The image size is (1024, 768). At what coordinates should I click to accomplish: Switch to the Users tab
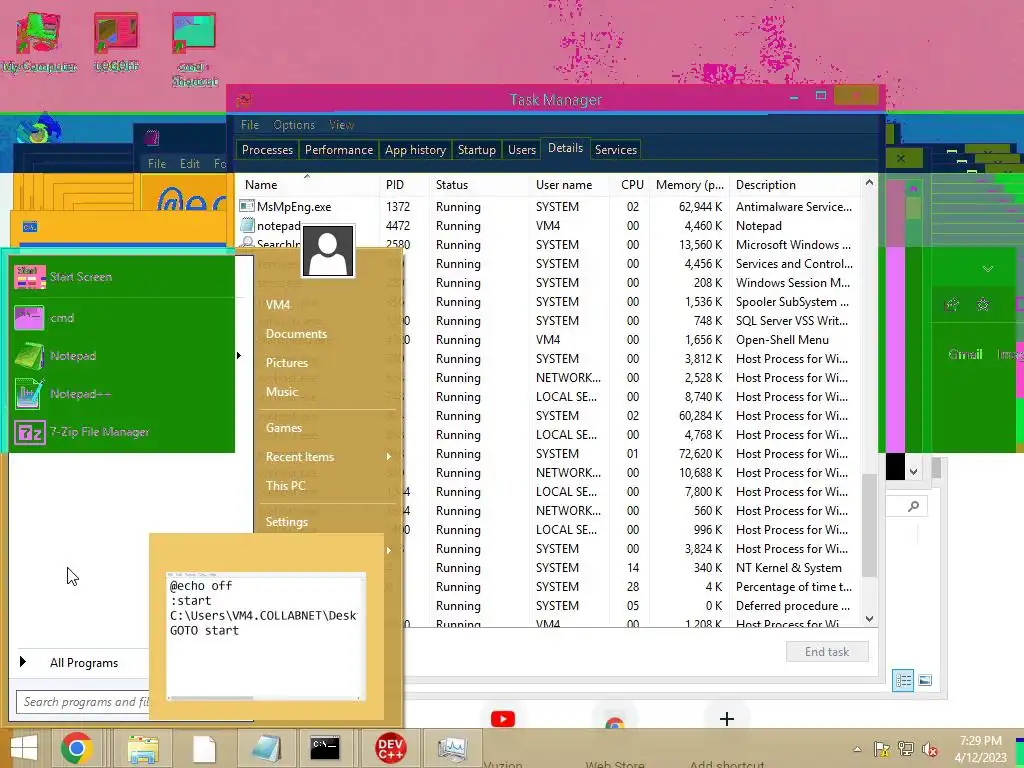coord(522,150)
